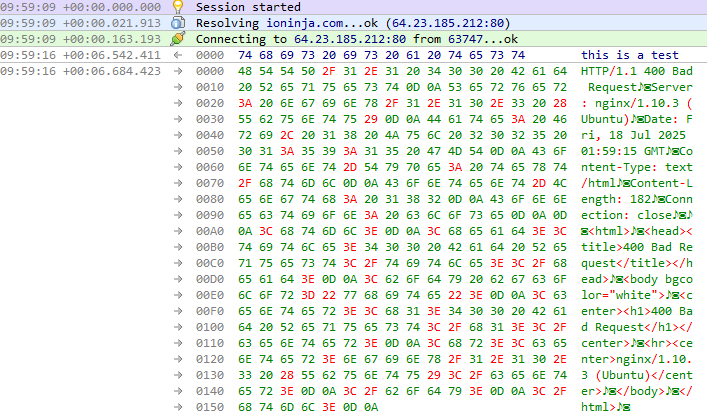This screenshot has width=707, height=414.
Task: Click the right arrow on offset 0050 row
Action: point(178,151)
